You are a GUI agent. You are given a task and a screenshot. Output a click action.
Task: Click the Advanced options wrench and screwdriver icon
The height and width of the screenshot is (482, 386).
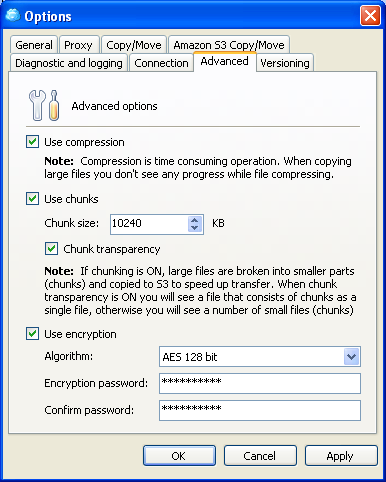click(44, 105)
